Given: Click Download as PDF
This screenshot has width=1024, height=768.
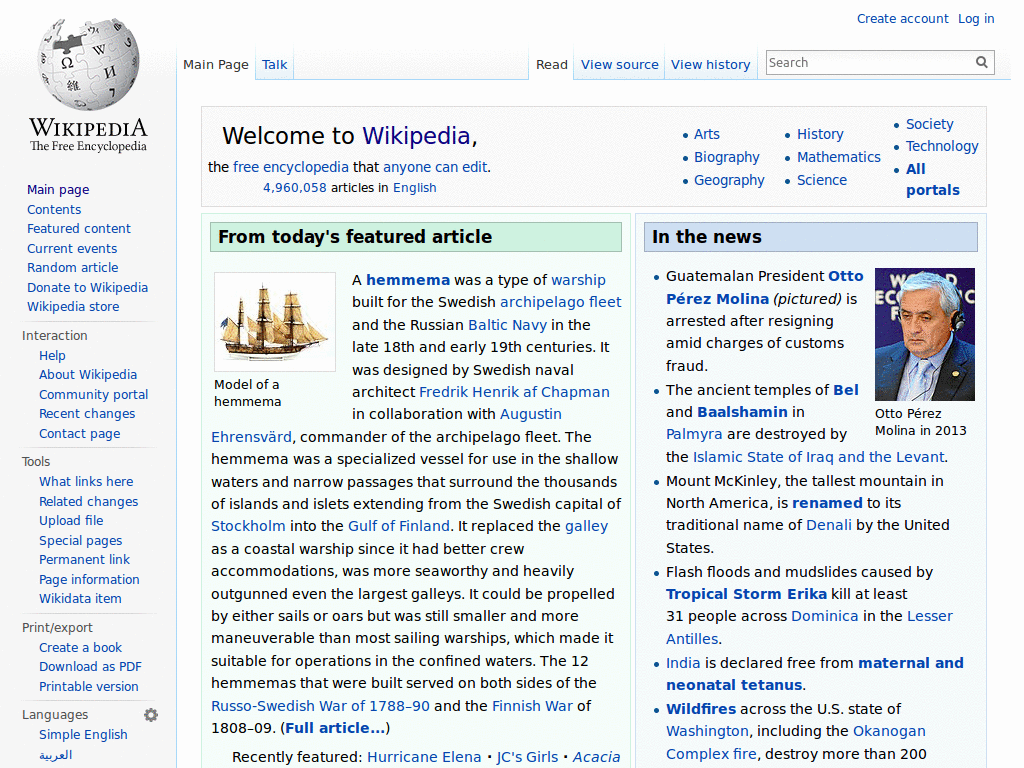Looking at the screenshot, I should (90, 667).
